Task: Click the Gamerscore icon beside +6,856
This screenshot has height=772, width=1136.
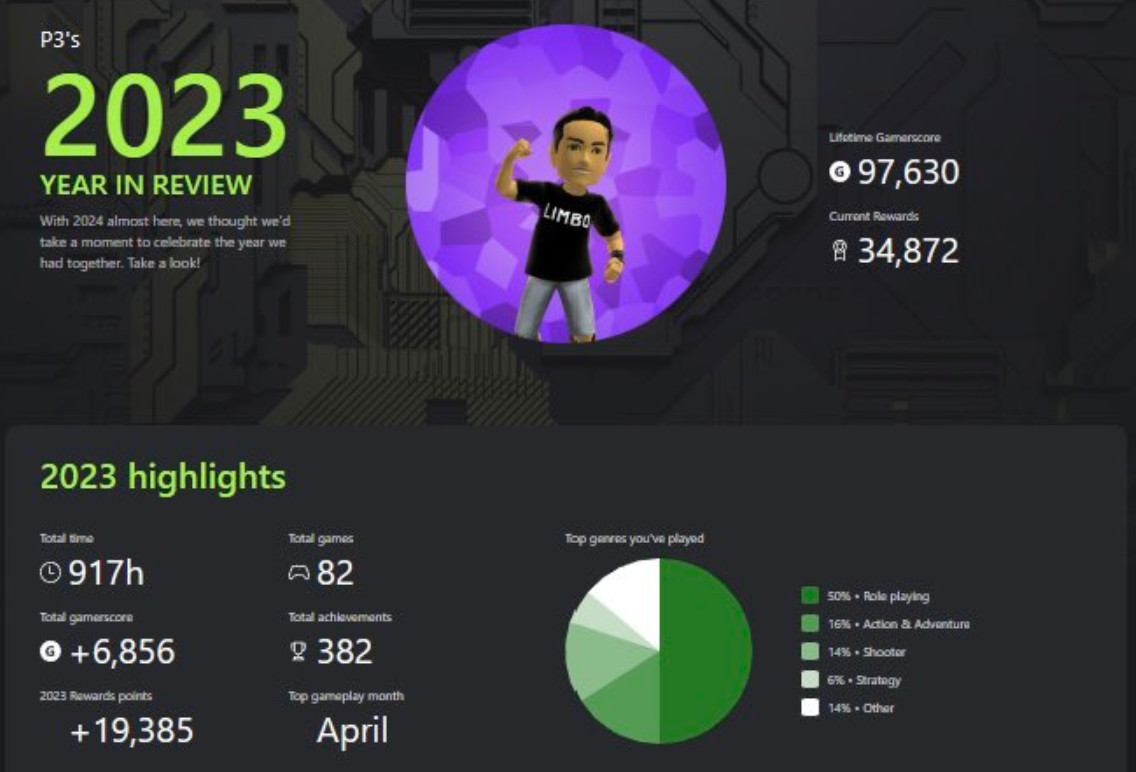Action: [x=50, y=652]
